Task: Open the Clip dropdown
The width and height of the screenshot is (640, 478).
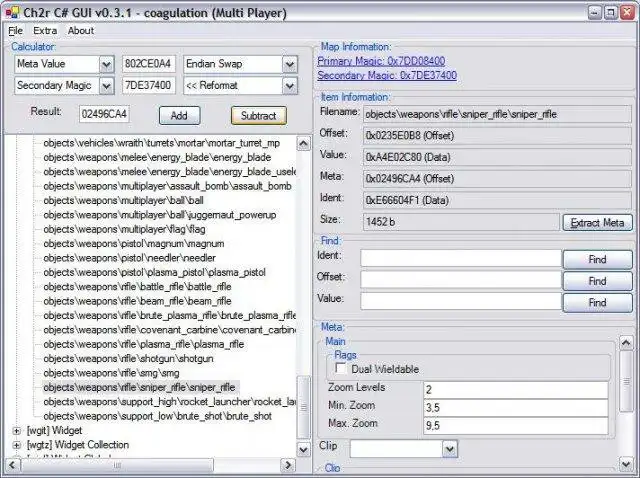Action: [449, 449]
